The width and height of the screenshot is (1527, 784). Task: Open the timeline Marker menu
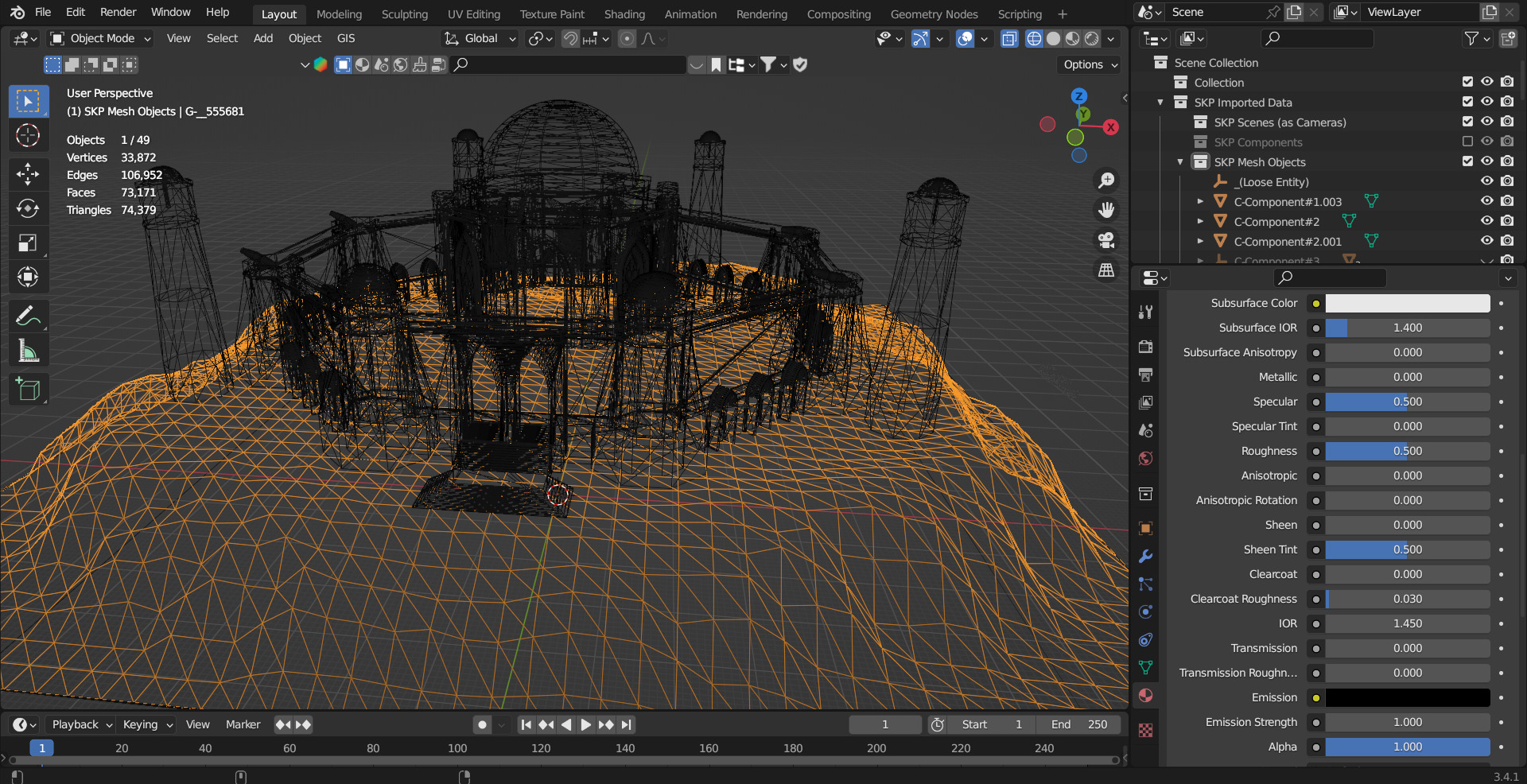243,724
